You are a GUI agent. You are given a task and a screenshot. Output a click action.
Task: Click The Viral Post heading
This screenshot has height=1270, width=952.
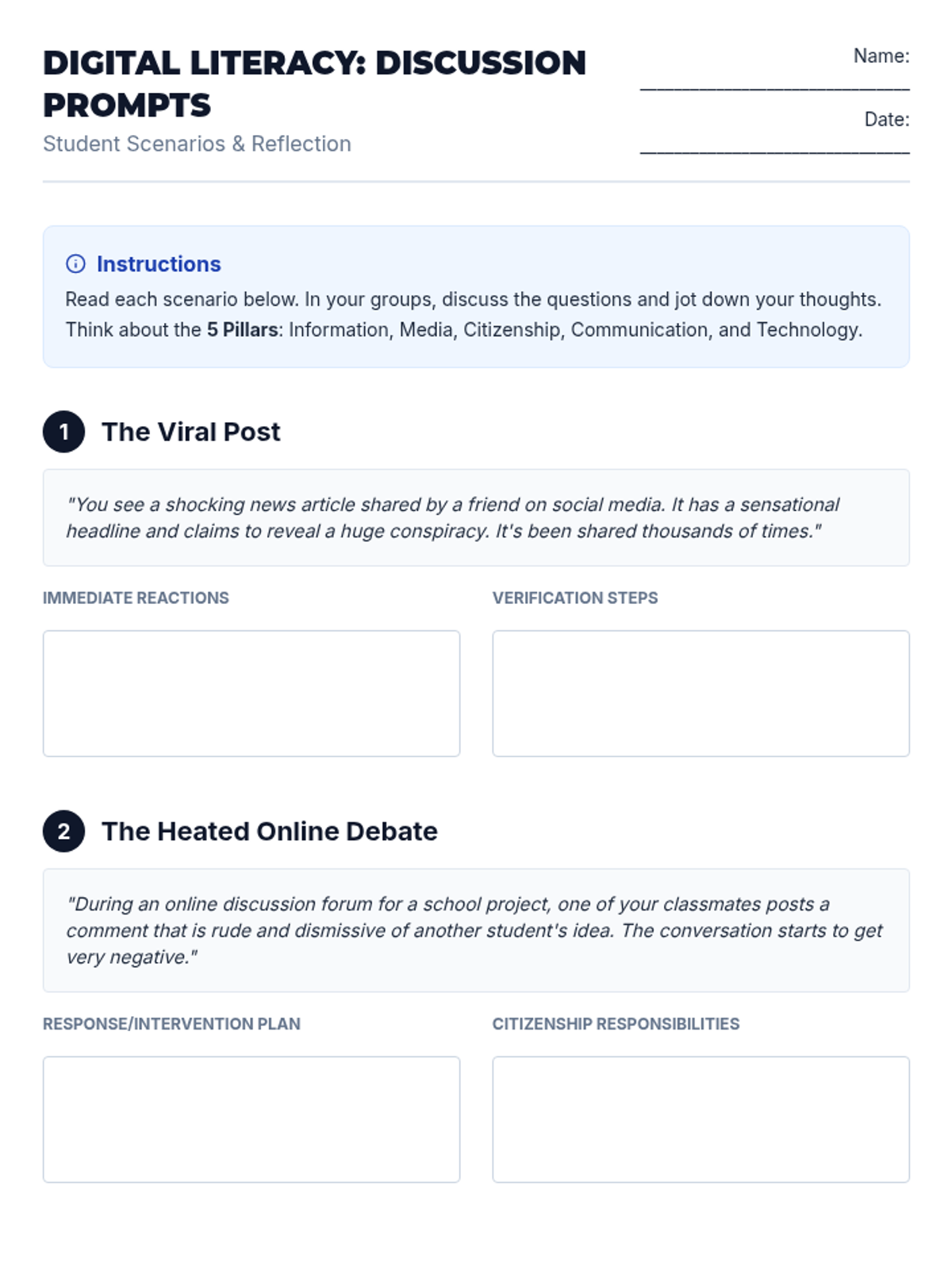coord(190,432)
